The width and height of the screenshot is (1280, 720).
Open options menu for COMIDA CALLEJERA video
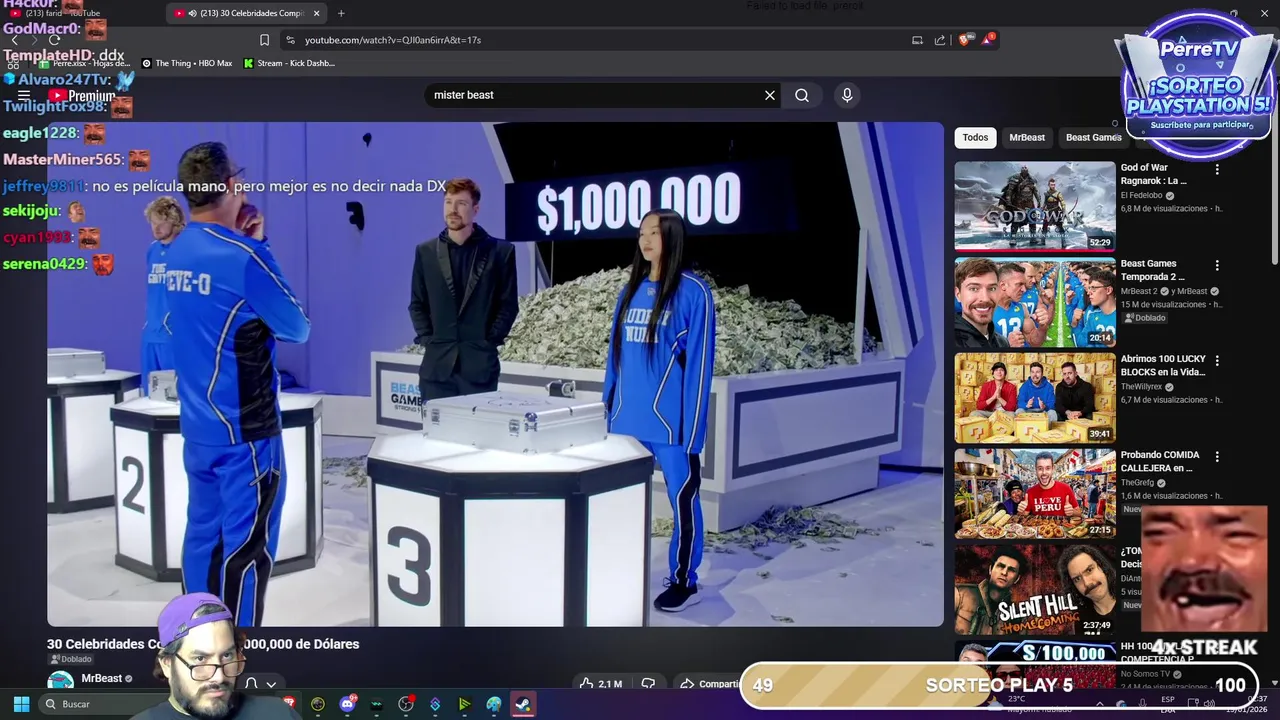click(1217, 457)
